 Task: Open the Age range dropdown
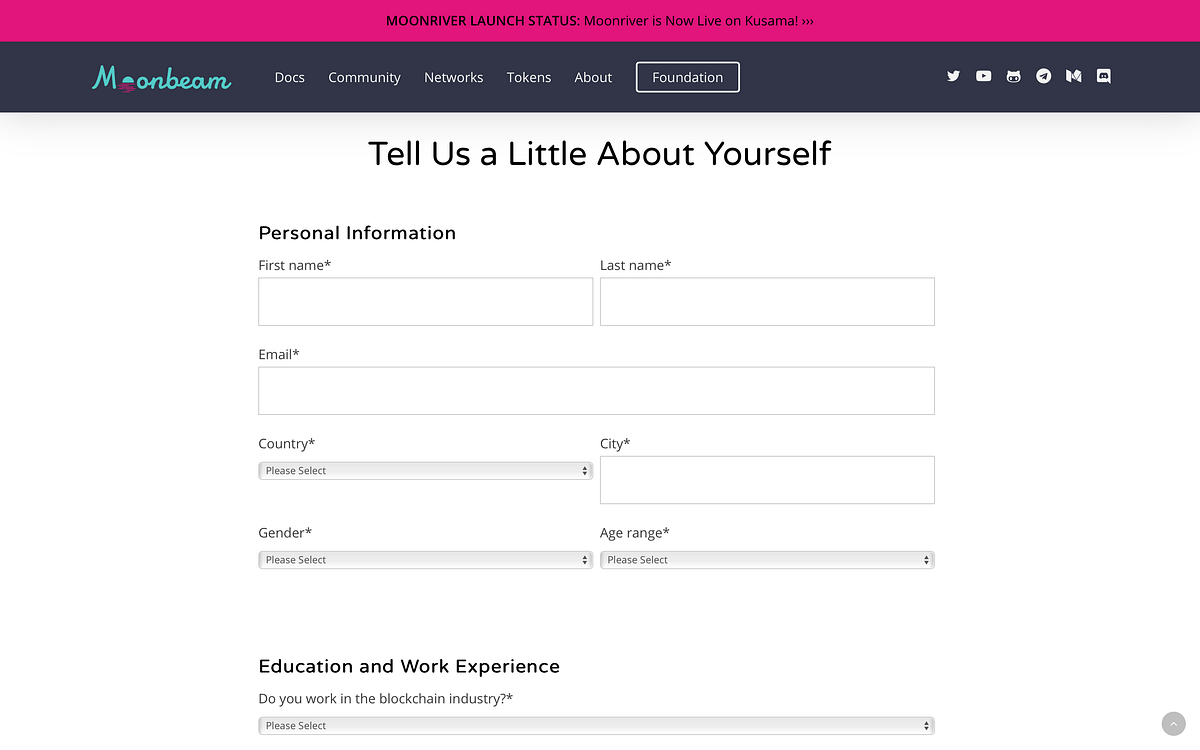tap(767, 559)
